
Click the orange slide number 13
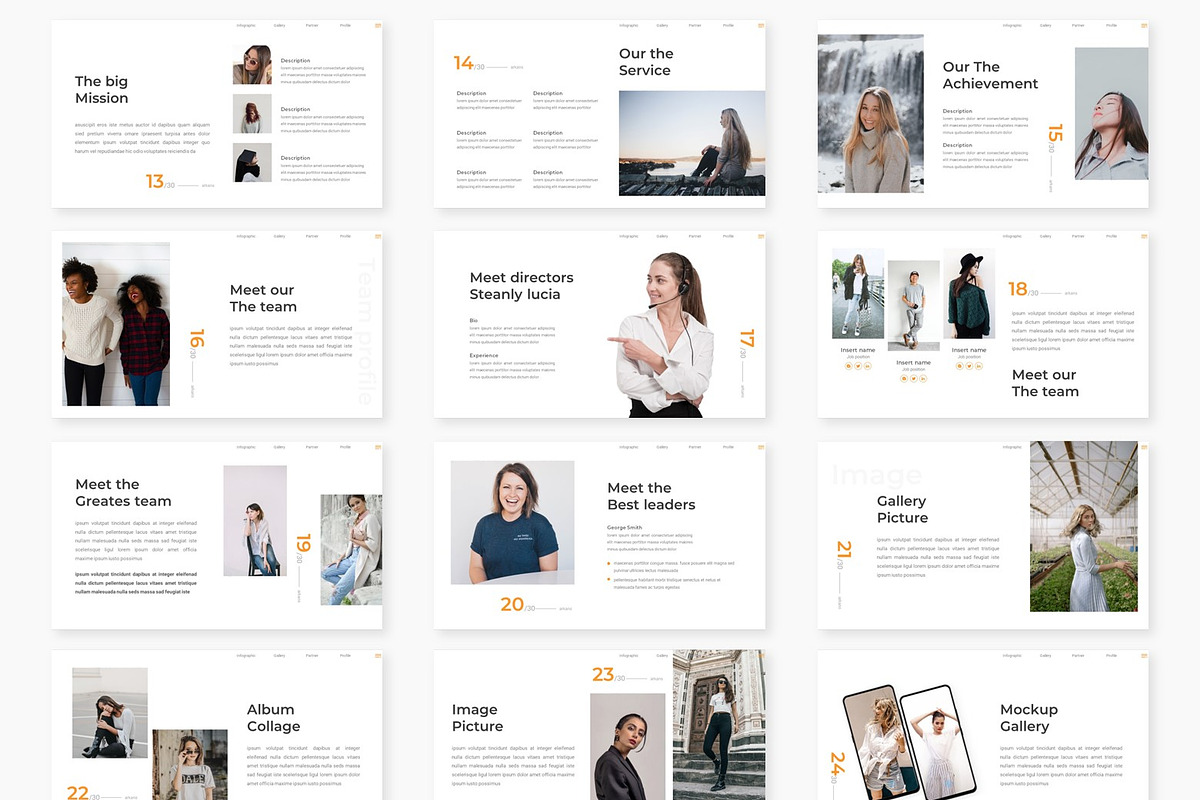point(154,181)
